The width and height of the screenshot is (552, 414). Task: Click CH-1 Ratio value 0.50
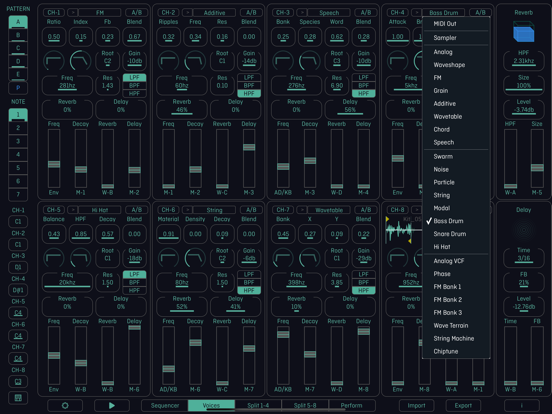(54, 37)
